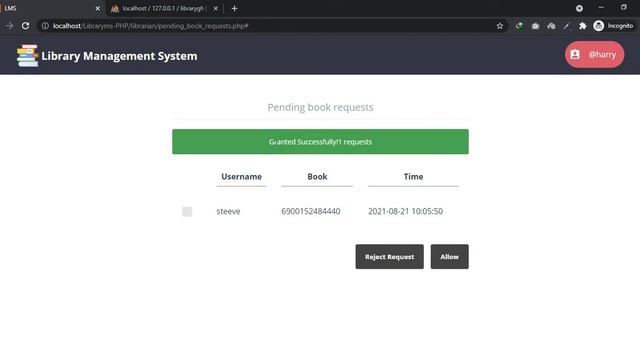This screenshot has height=360, width=640.
Task: Bookmark this page with the star icon
Action: (500, 26)
